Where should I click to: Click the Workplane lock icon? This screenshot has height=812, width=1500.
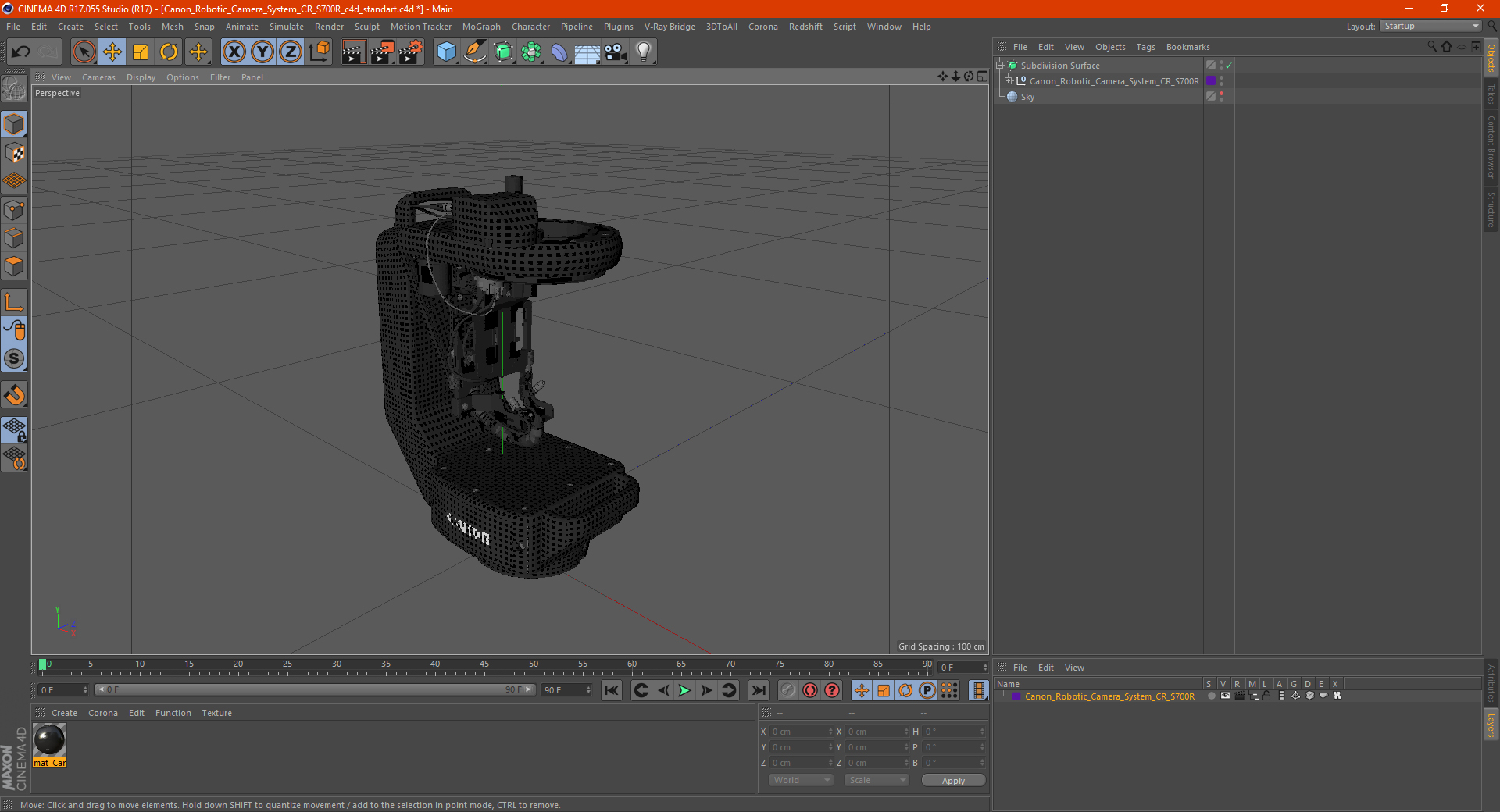pyautogui.click(x=14, y=429)
